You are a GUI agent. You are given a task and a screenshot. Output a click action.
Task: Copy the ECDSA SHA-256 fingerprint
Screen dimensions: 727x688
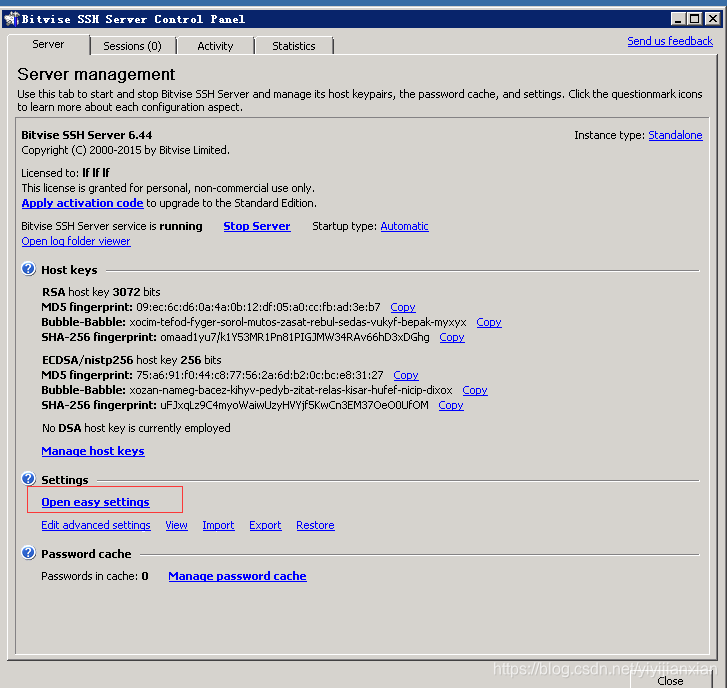[451, 405]
